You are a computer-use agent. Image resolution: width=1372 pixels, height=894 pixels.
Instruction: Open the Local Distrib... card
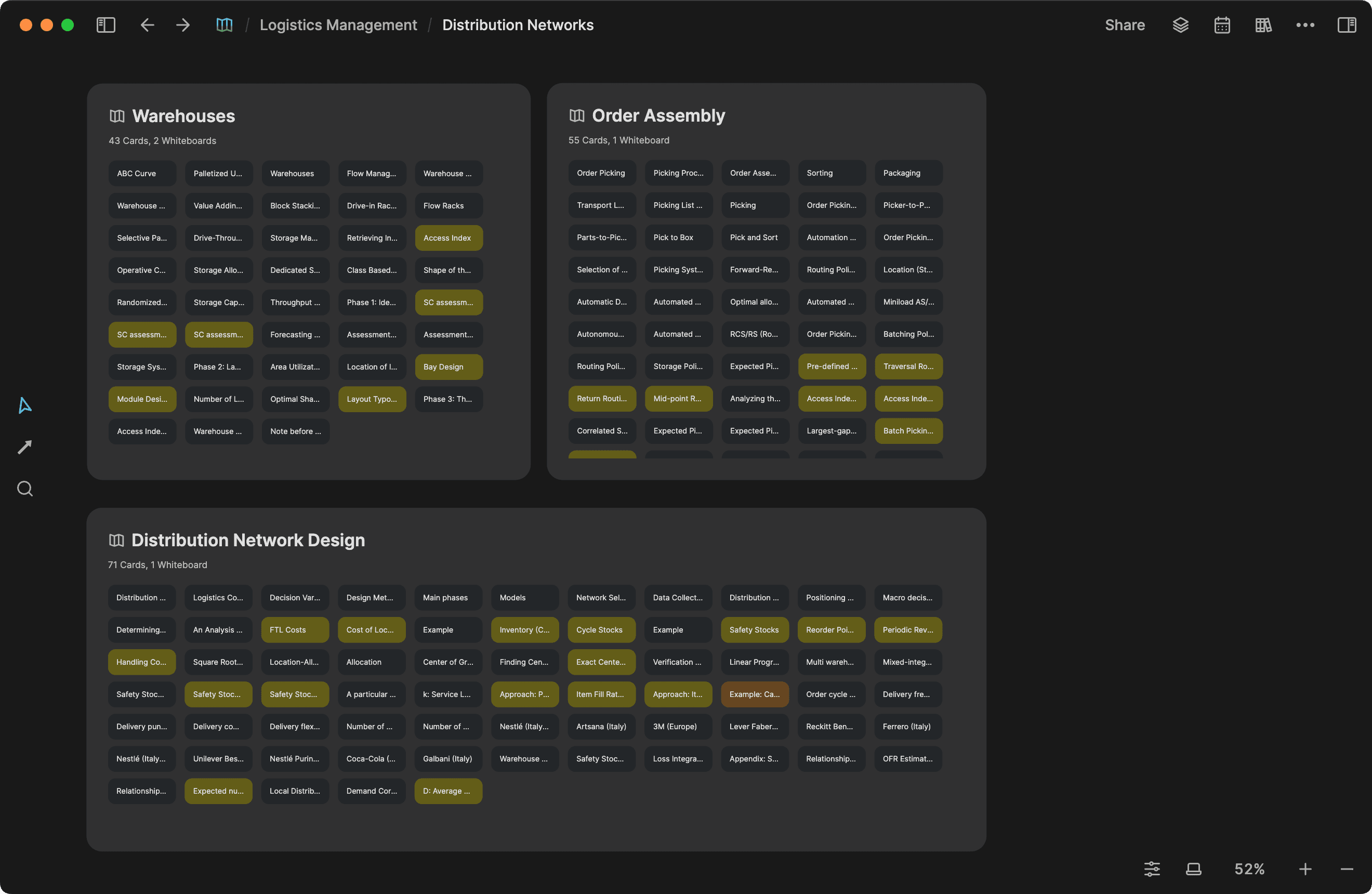[295, 792]
